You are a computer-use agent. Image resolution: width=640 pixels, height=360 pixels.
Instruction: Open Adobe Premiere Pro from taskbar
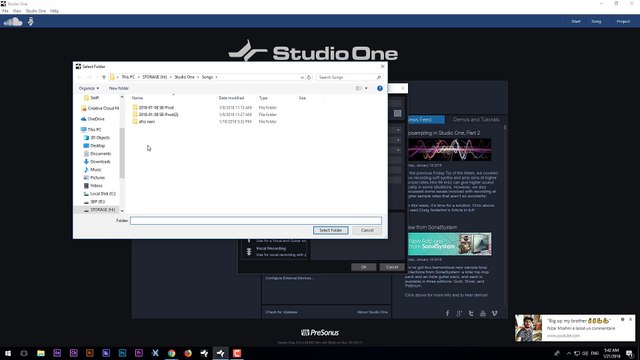pyautogui.click(x=139, y=353)
